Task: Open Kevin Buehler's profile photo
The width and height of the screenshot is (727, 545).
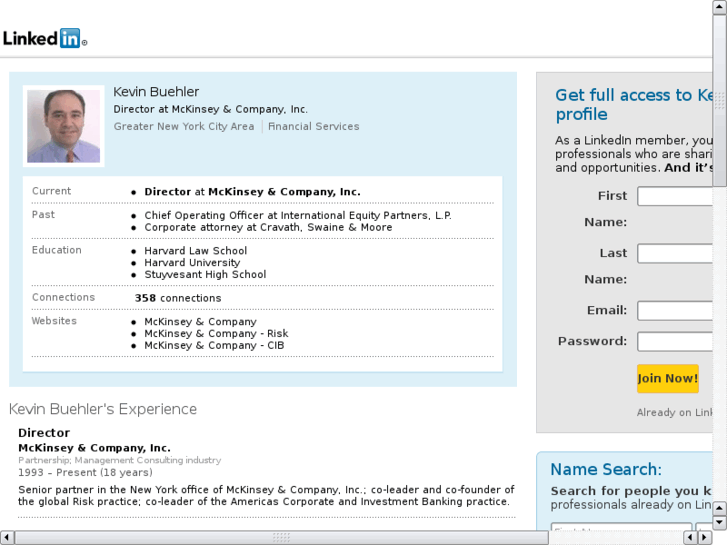Action: [x=64, y=126]
